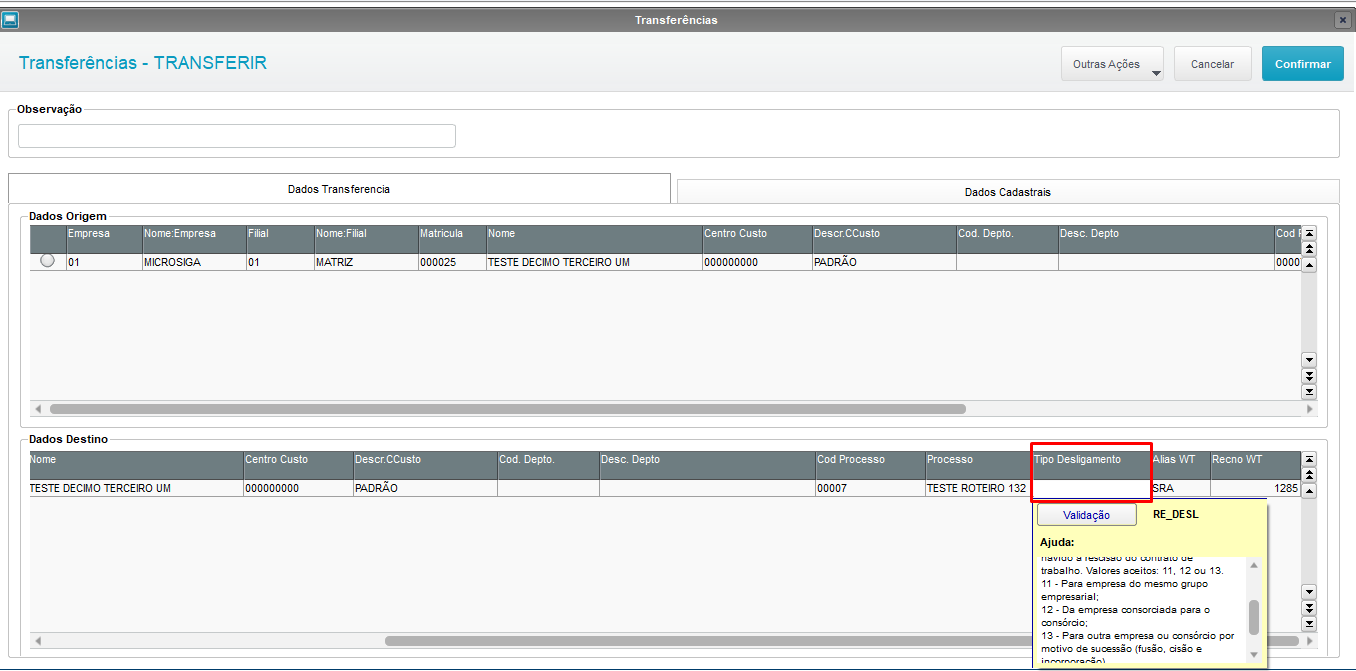
Task: Click the help text vertical scrollbar thumb
Action: click(1254, 618)
